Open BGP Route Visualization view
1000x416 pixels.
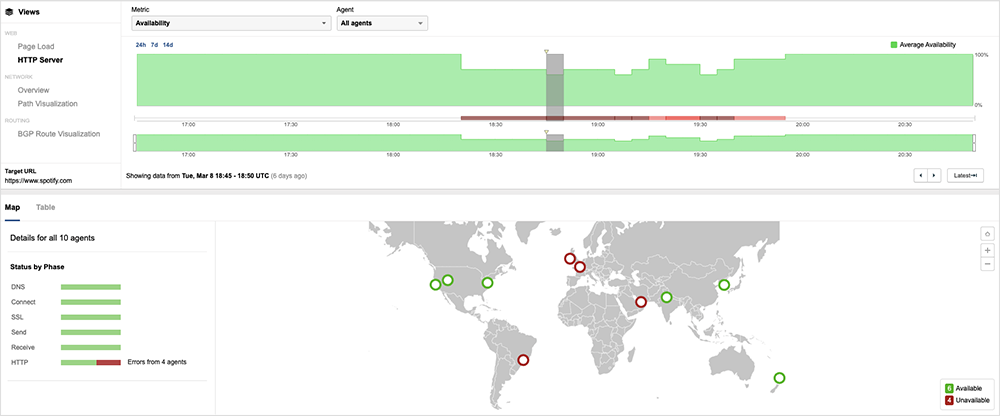click(x=59, y=133)
